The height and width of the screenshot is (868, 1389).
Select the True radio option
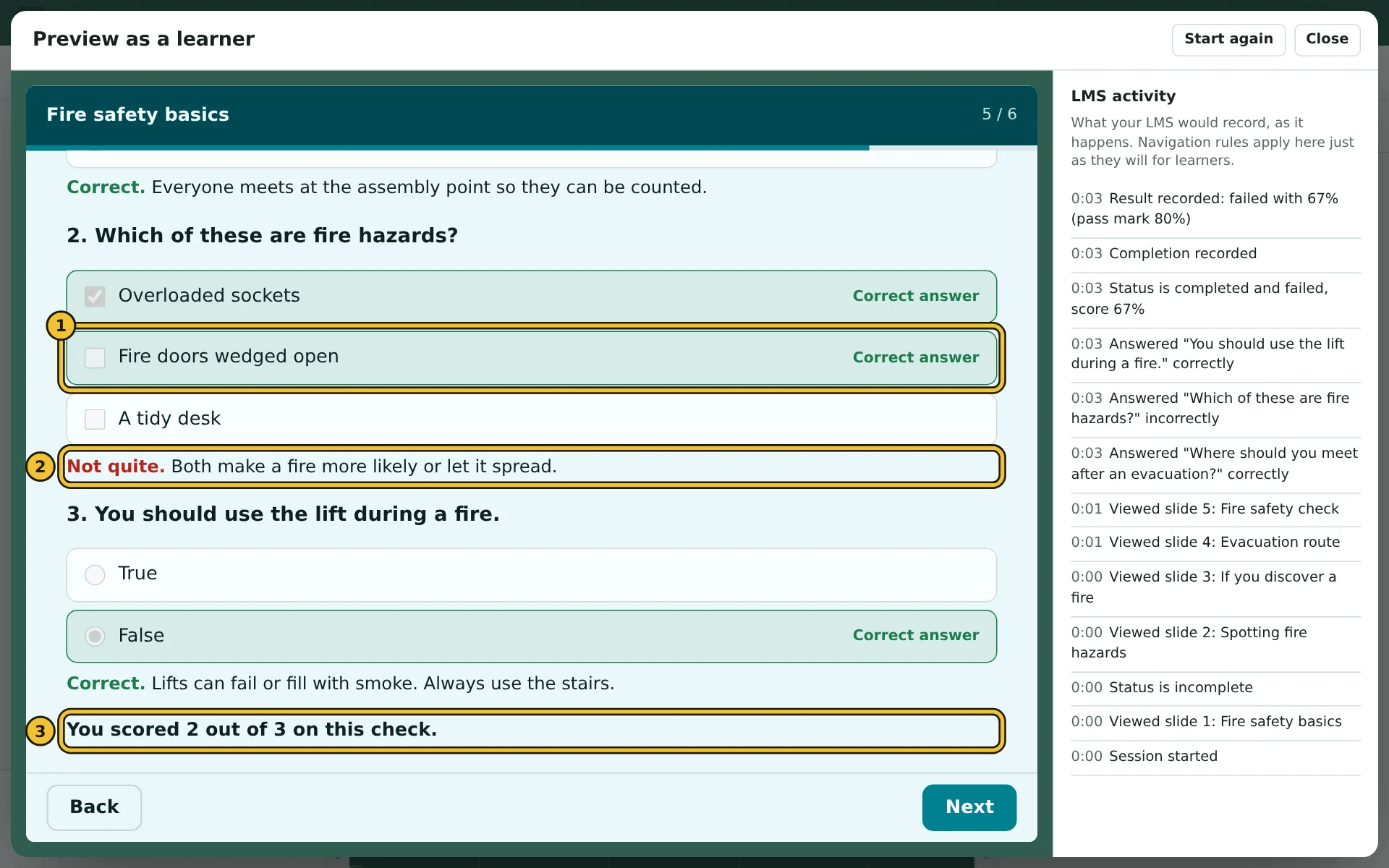click(95, 574)
